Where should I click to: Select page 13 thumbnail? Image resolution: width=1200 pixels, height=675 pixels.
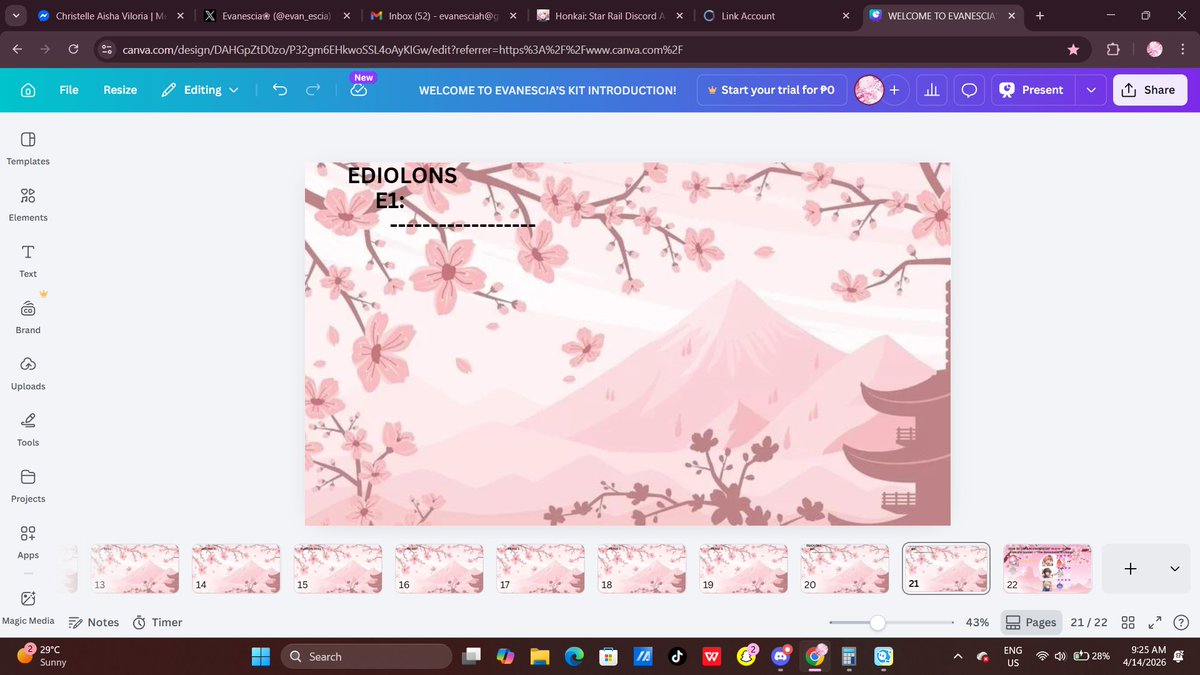pyautogui.click(x=135, y=568)
